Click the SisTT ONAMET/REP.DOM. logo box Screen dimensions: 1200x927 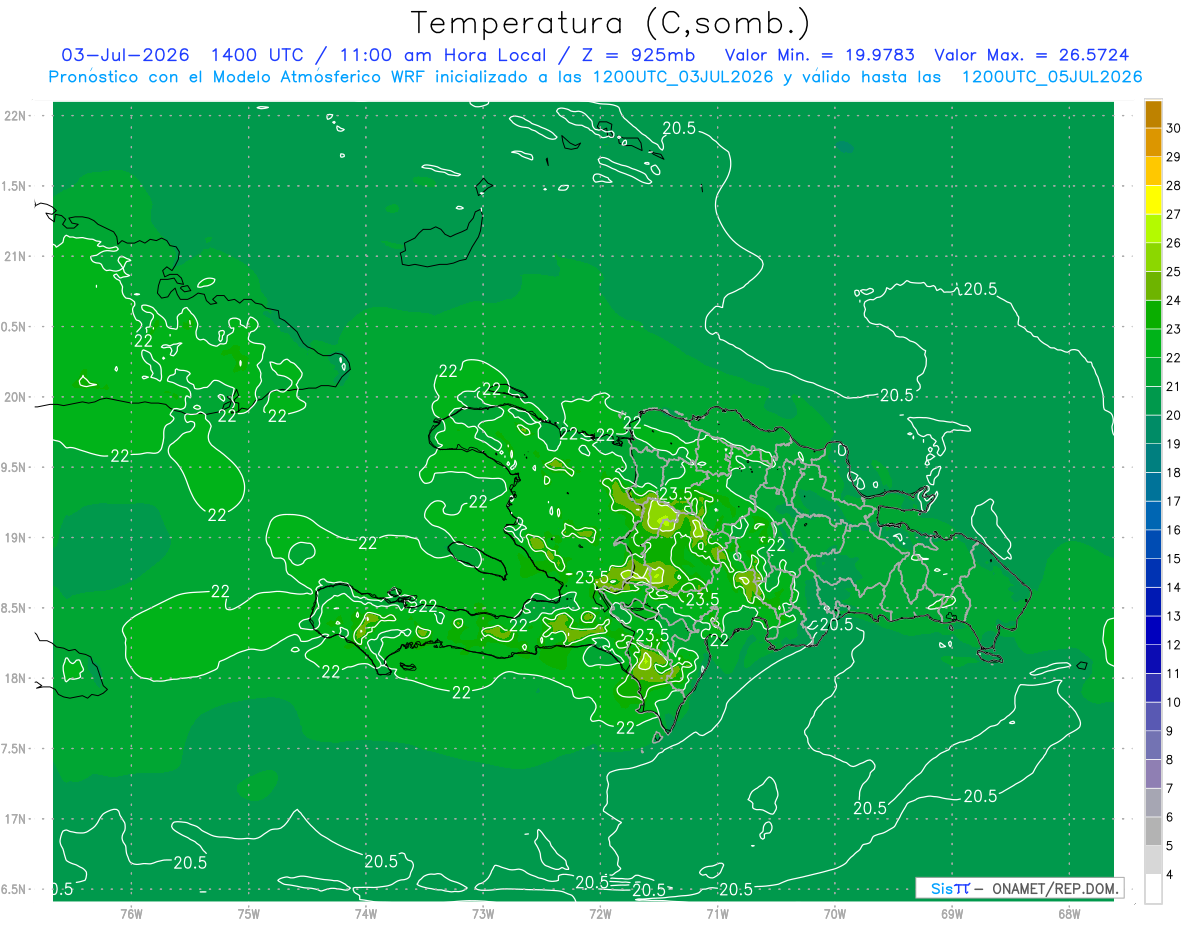1019,888
